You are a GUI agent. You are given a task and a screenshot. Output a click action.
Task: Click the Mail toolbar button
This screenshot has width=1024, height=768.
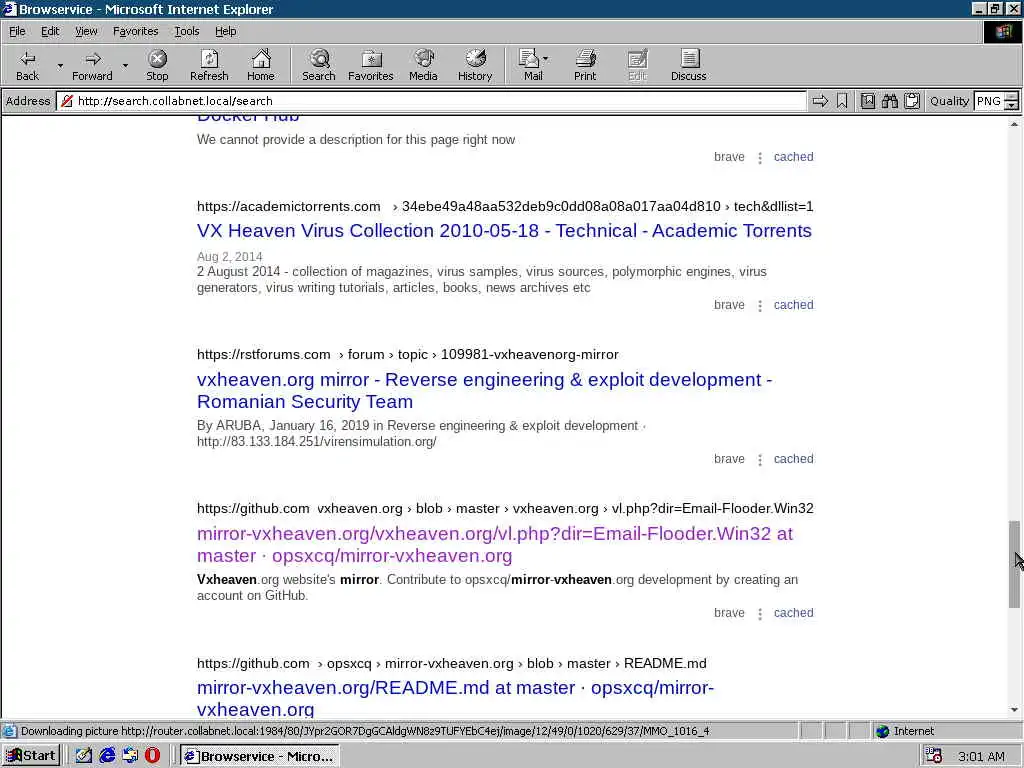[532, 65]
